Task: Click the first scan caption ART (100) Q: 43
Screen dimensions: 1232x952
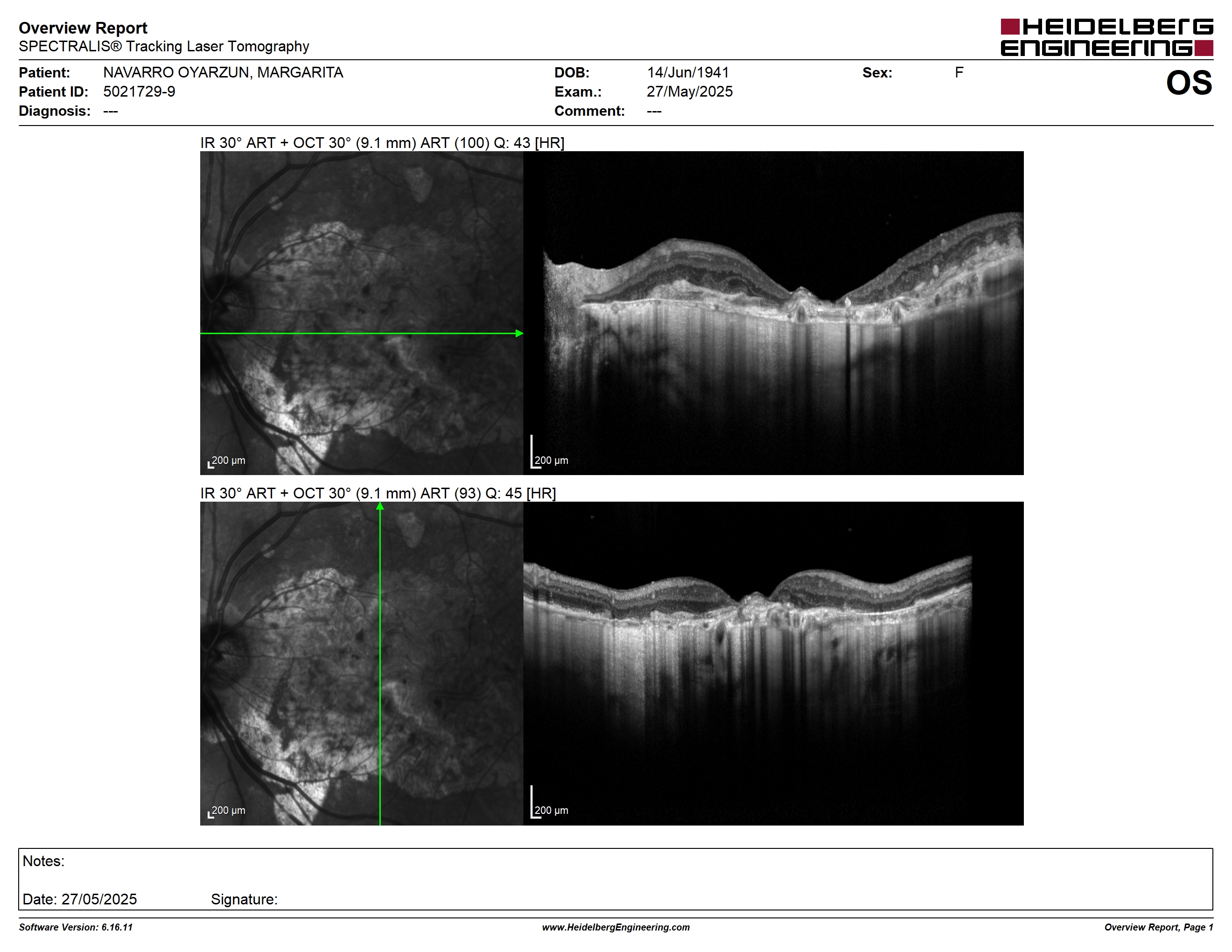Action: (x=382, y=143)
